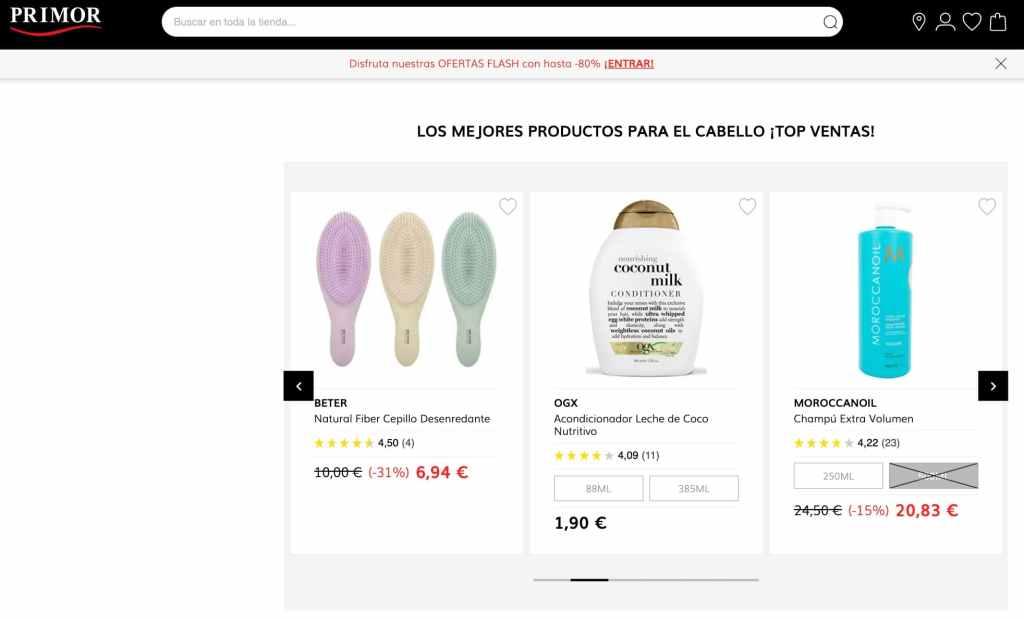Close the flash offers banner
1024x620 pixels.
click(1000, 63)
